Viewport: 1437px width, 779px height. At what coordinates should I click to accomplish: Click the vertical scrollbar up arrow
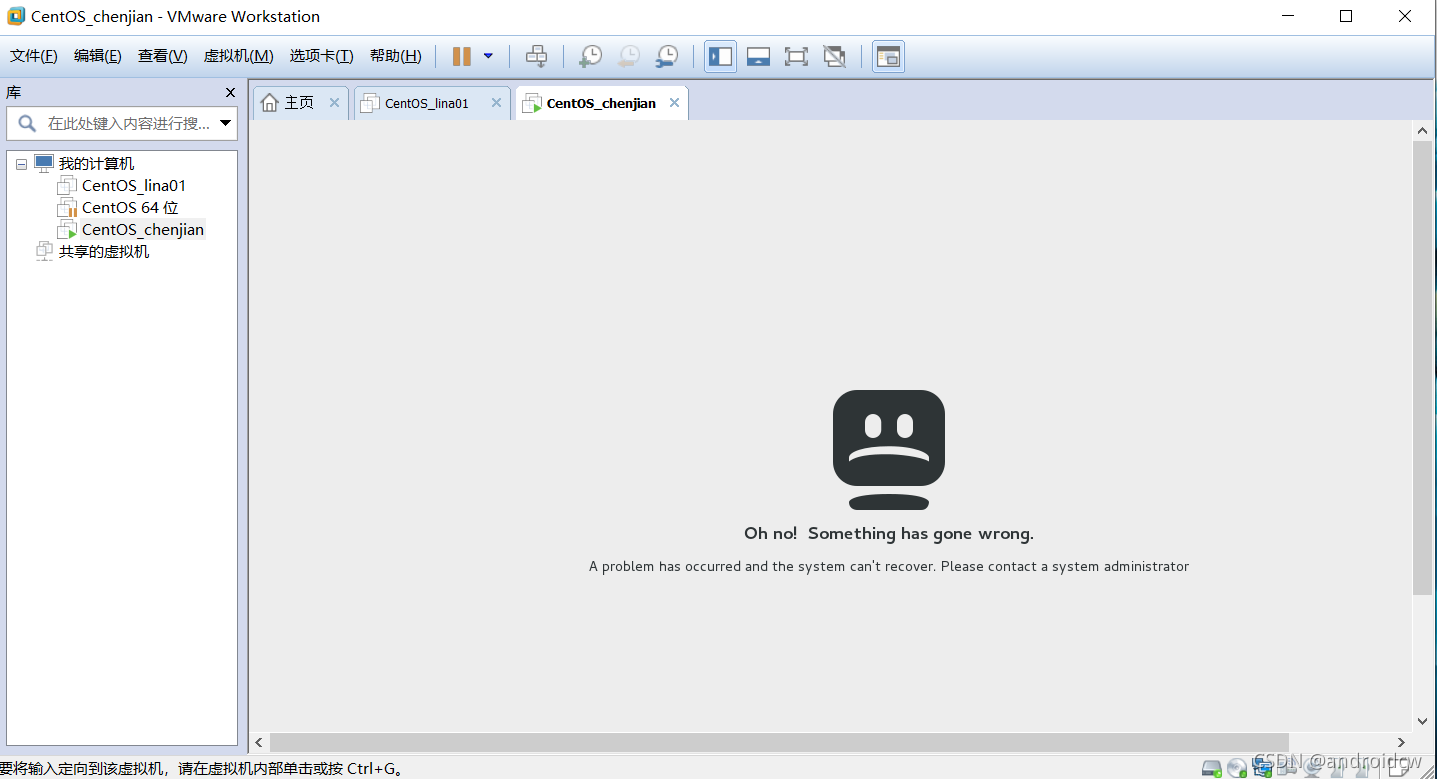click(x=1422, y=130)
